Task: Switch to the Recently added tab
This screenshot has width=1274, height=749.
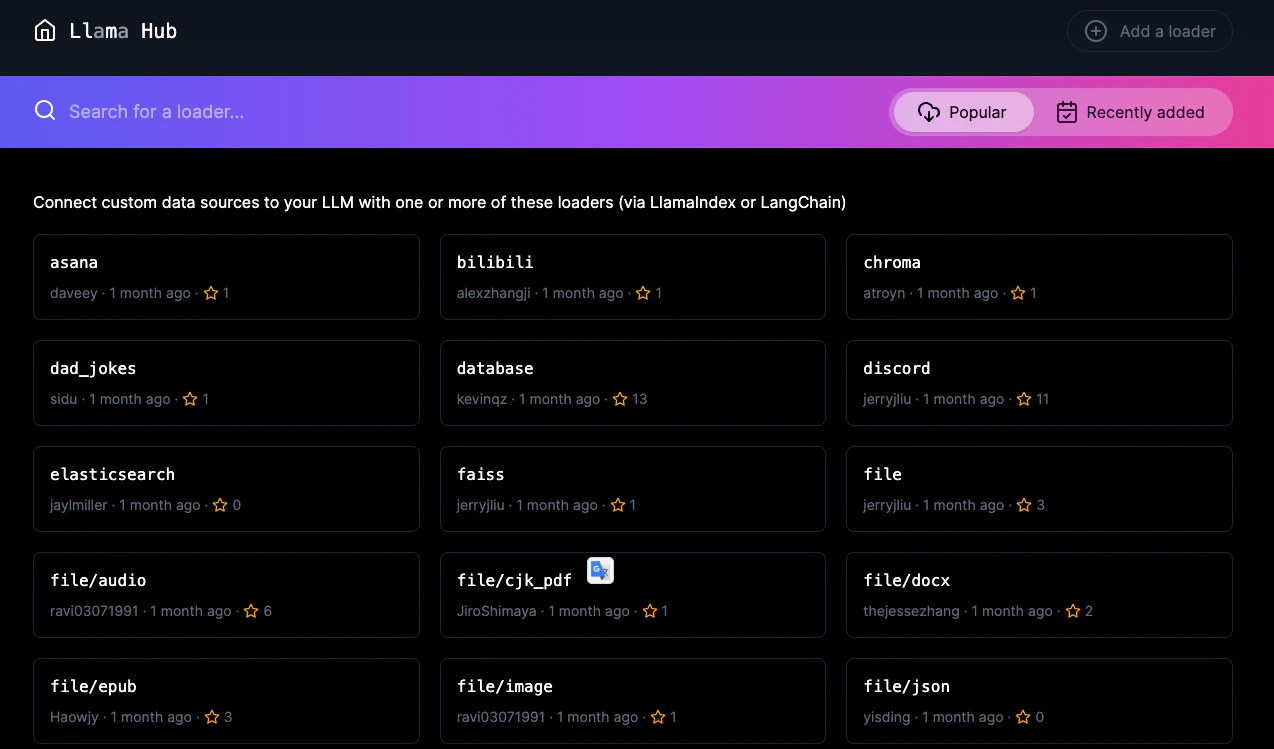Action: [x=1131, y=112]
